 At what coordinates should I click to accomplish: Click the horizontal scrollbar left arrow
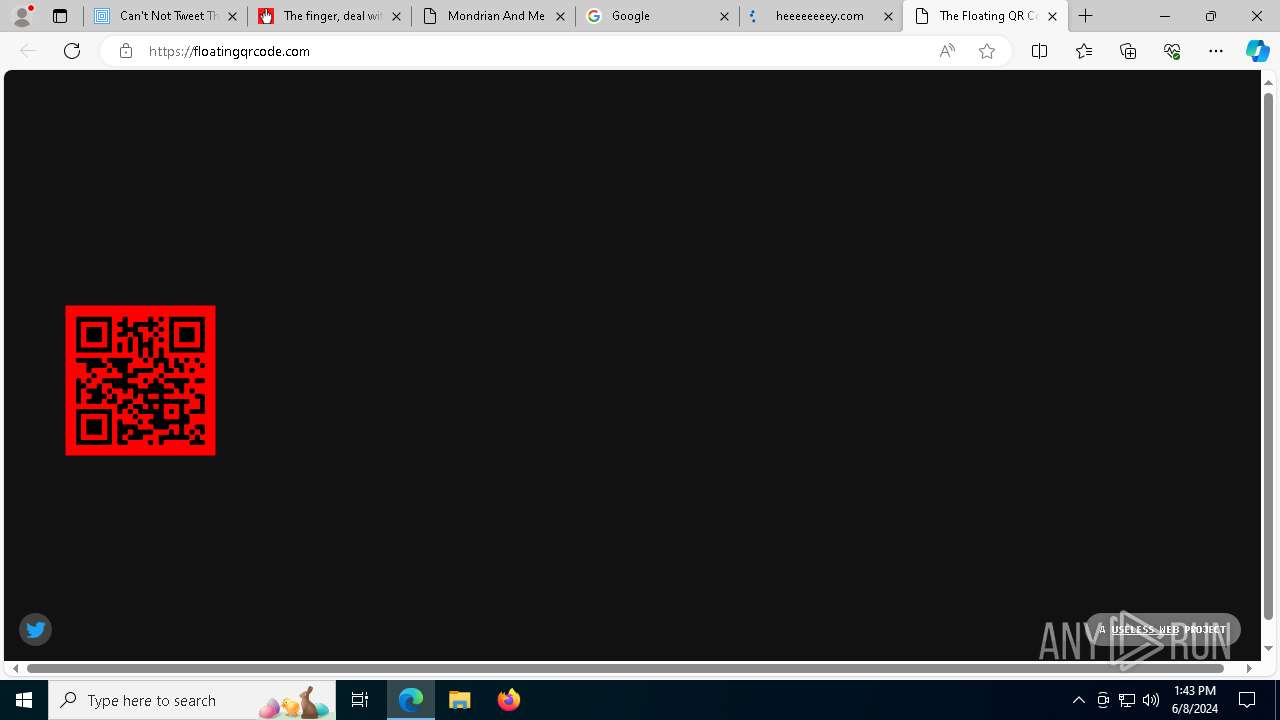click(15, 668)
